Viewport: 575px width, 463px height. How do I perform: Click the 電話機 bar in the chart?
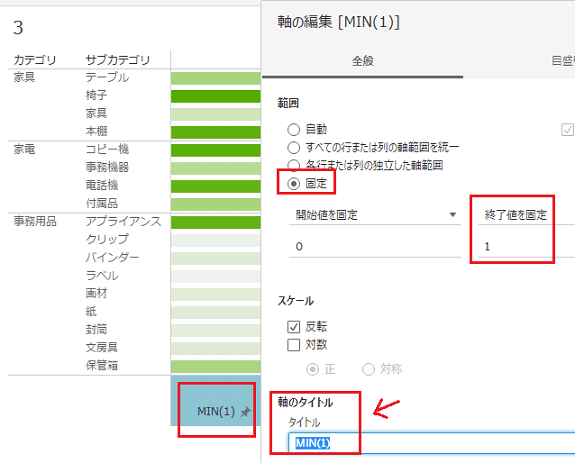click(x=216, y=186)
